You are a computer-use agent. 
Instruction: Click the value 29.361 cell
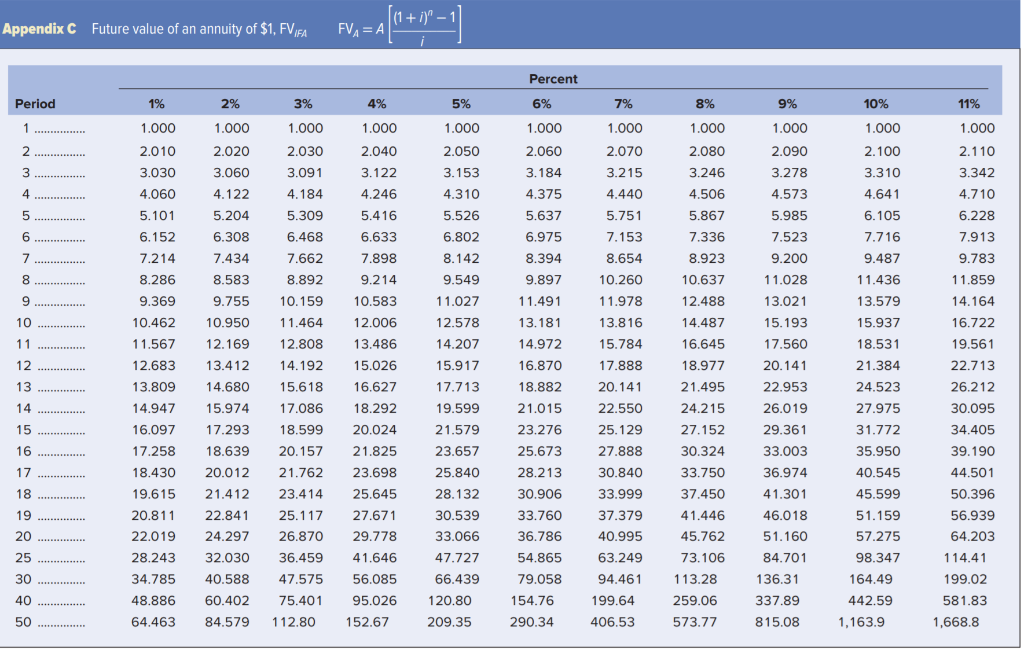785,430
